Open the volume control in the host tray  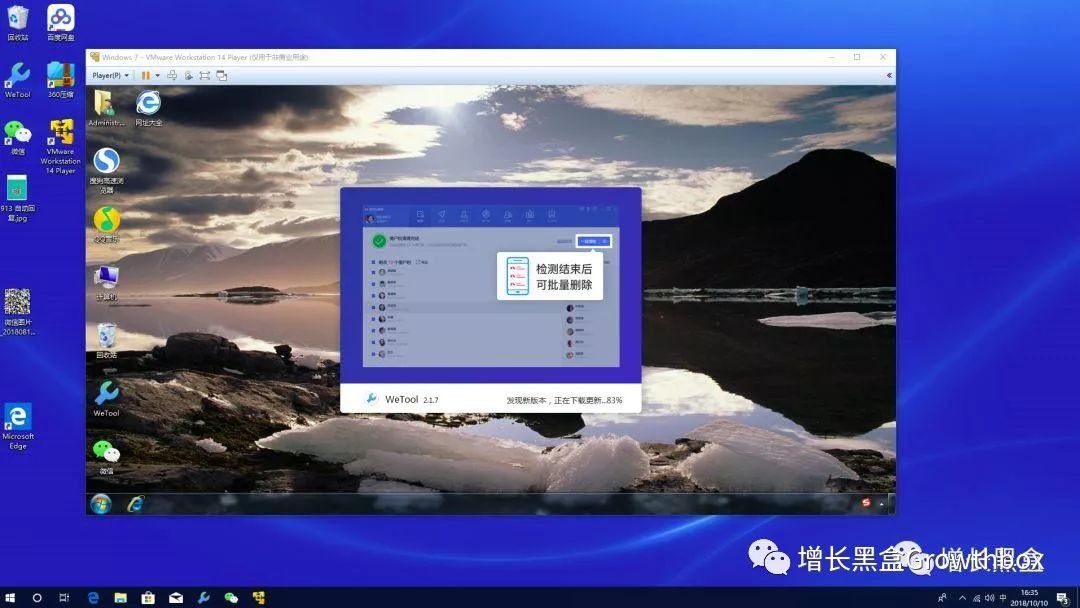[x=989, y=598]
